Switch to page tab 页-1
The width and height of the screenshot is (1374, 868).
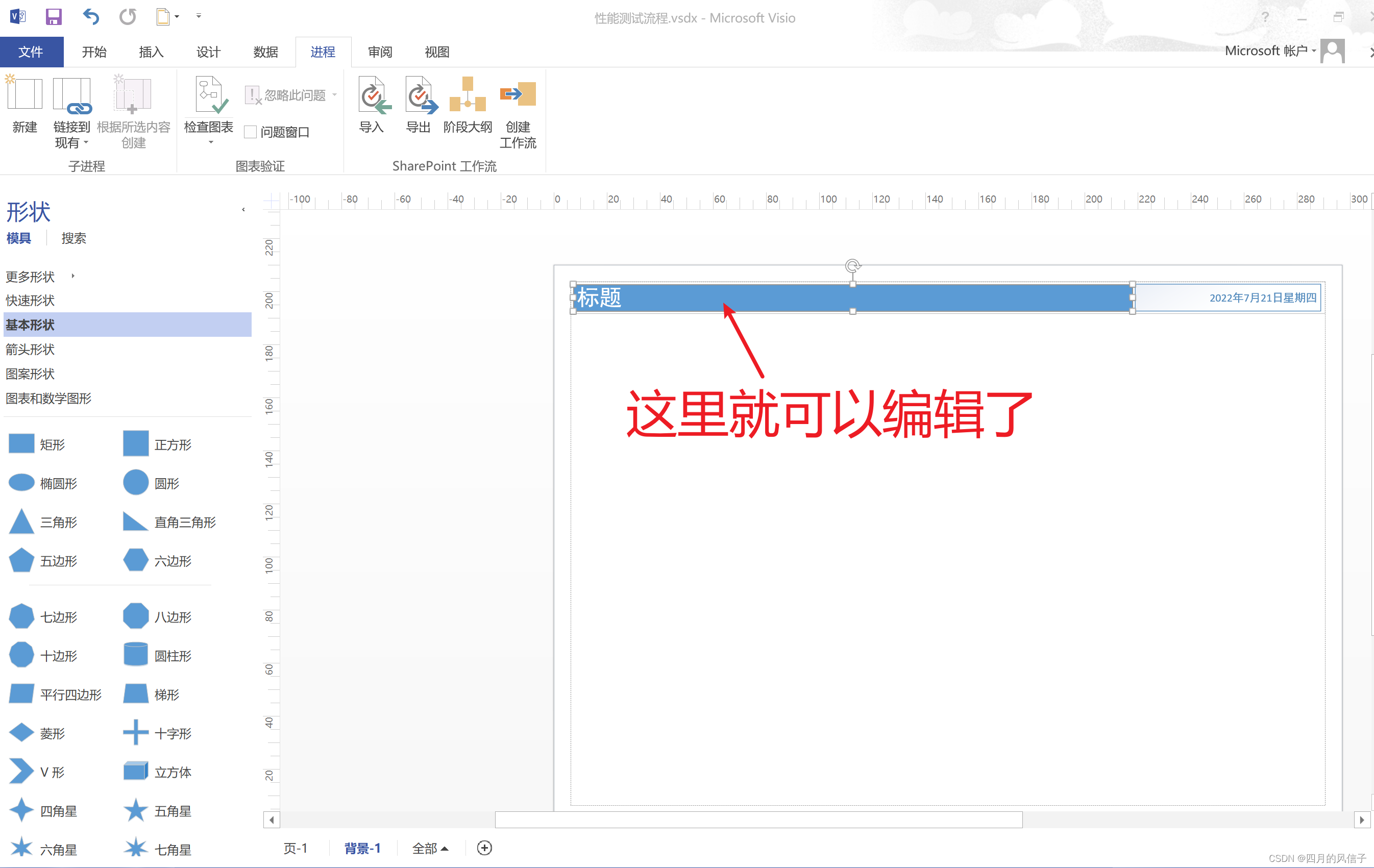tap(296, 849)
